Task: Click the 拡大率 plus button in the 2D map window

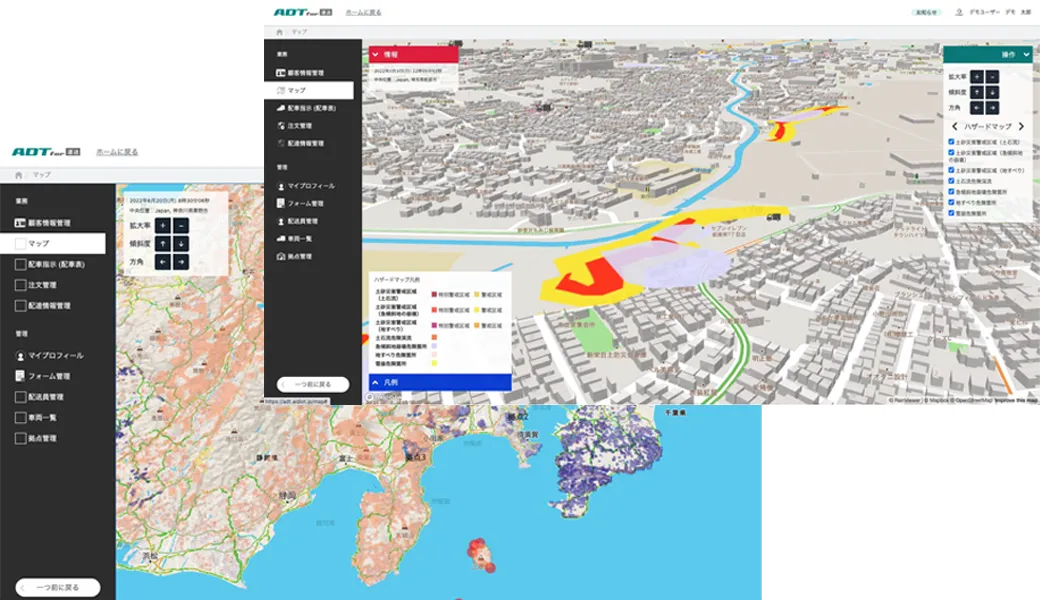Action: (162, 225)
